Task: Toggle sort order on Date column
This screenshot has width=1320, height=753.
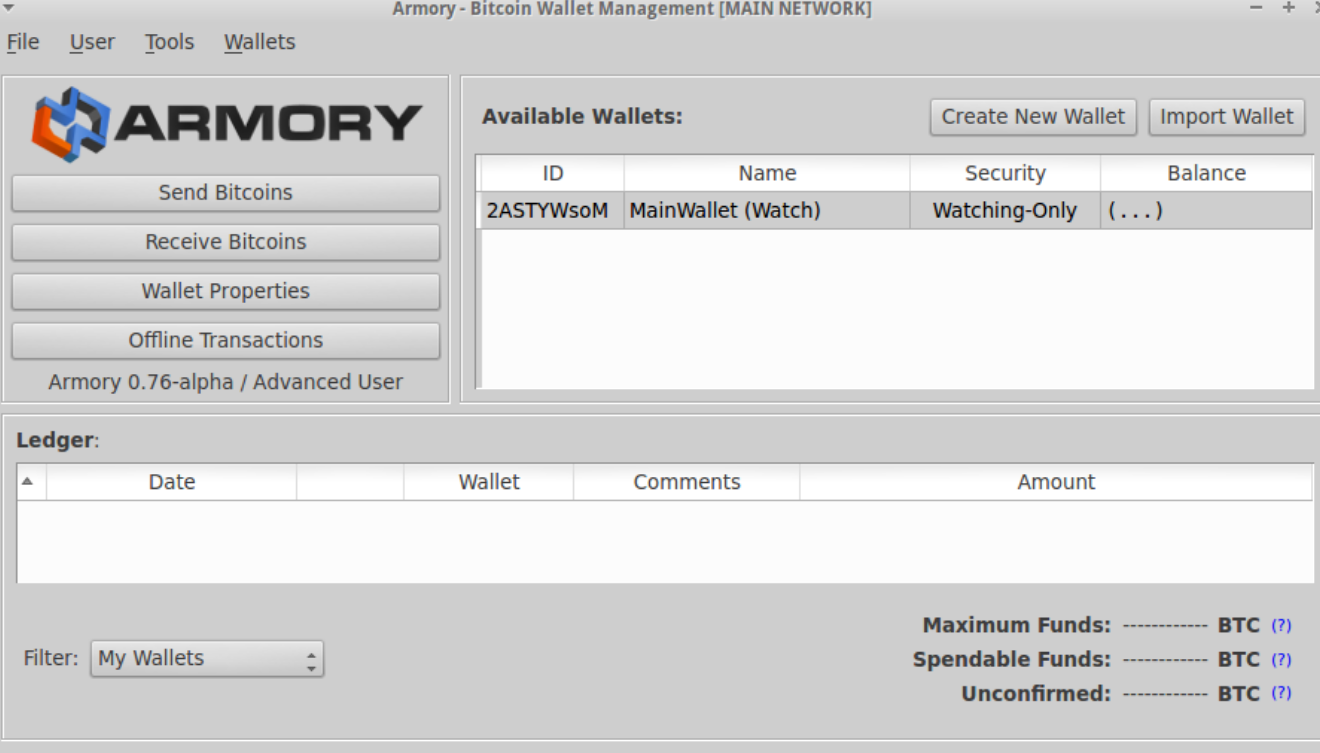Action: coord(170,481)
